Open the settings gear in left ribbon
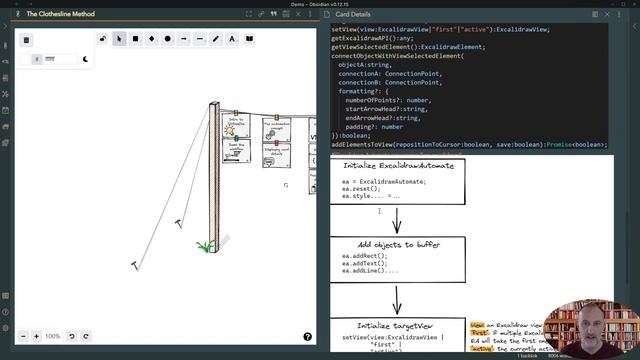The height and width of the screenshot is (360, 640). click(5, 328)
